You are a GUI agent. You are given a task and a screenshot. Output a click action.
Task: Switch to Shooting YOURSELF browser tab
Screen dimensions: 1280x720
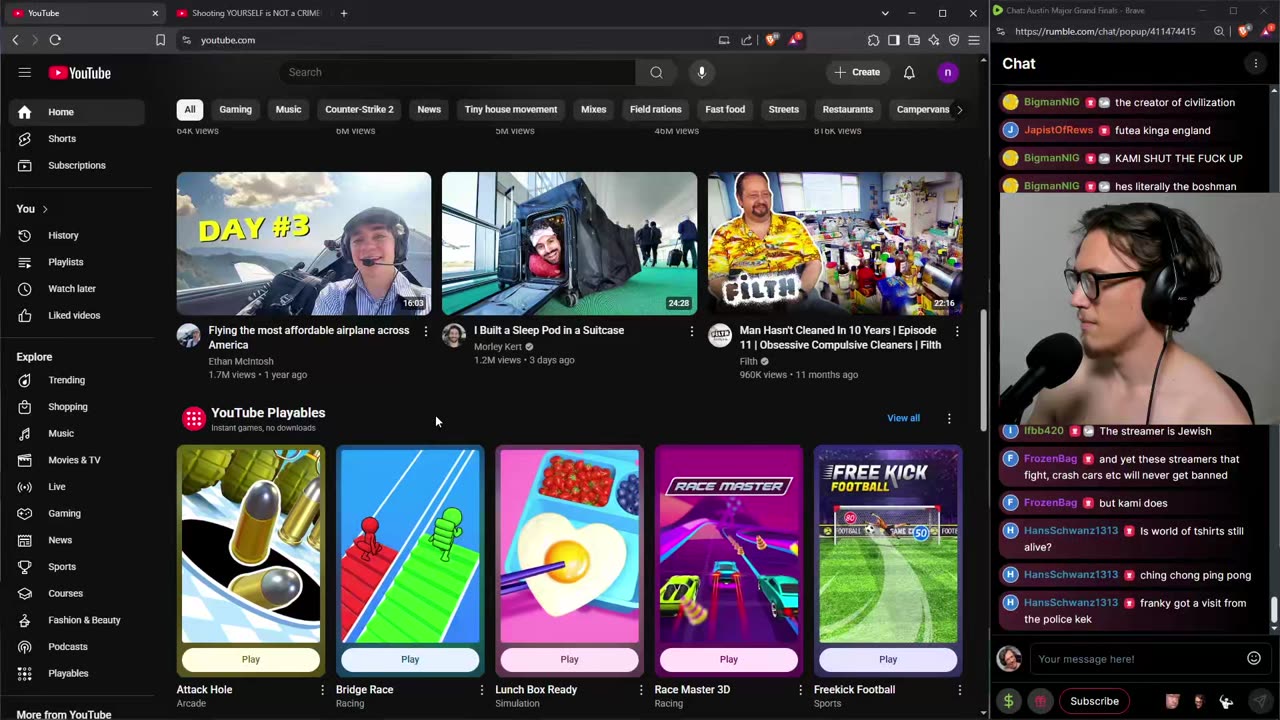[x=250, y=13]
